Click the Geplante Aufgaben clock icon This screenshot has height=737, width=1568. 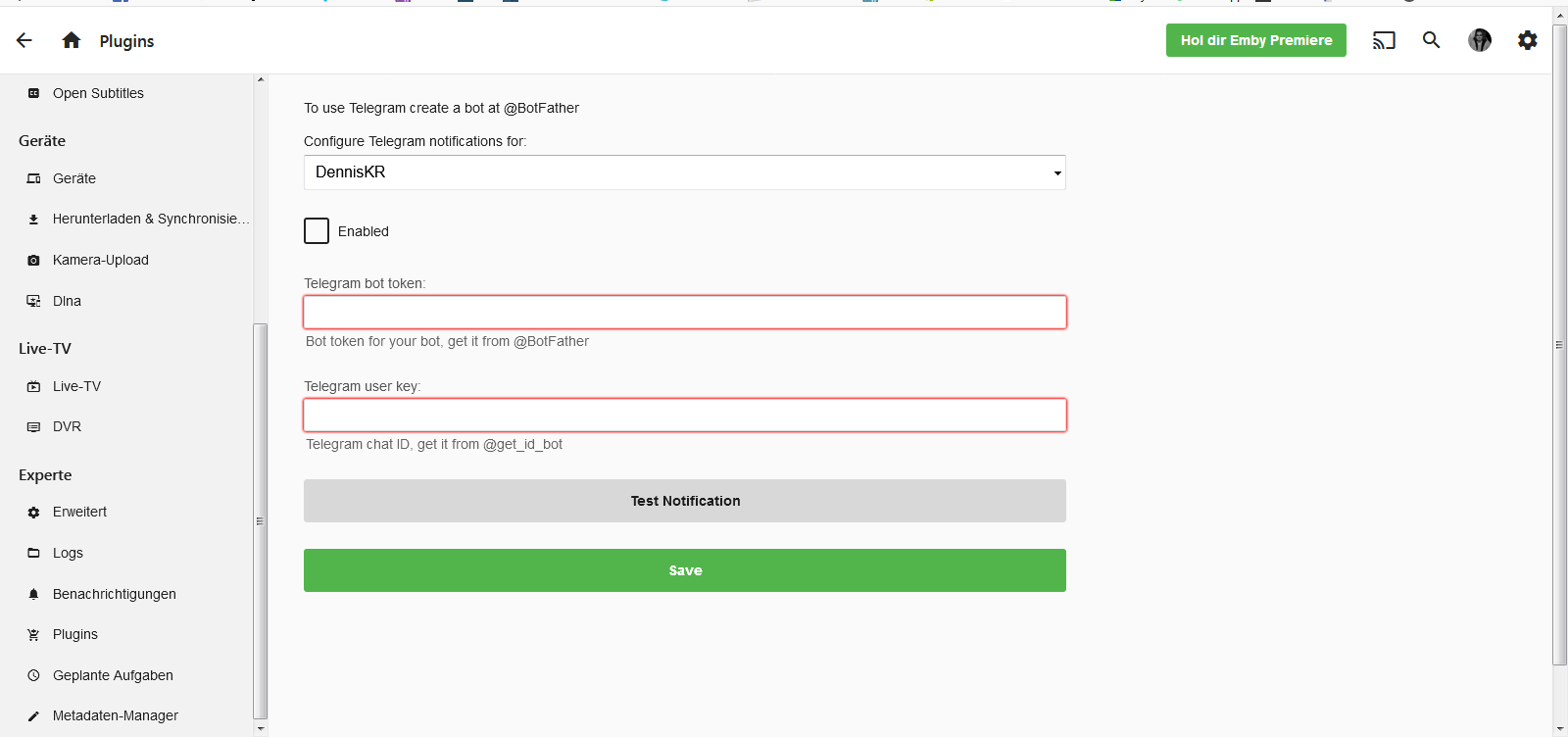[33, 675]
